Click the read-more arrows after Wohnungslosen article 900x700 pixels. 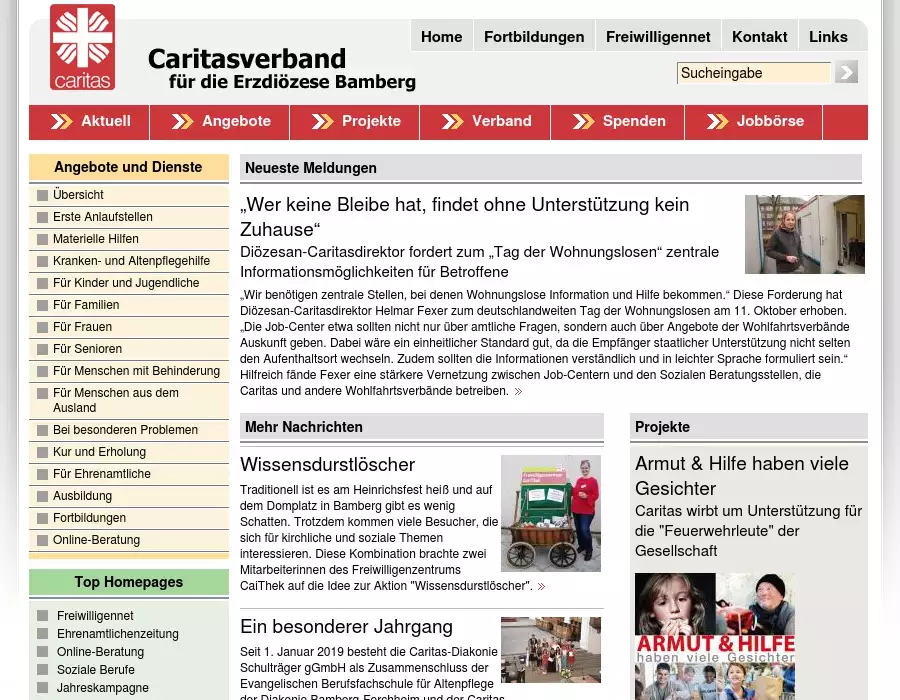point(518,392)
